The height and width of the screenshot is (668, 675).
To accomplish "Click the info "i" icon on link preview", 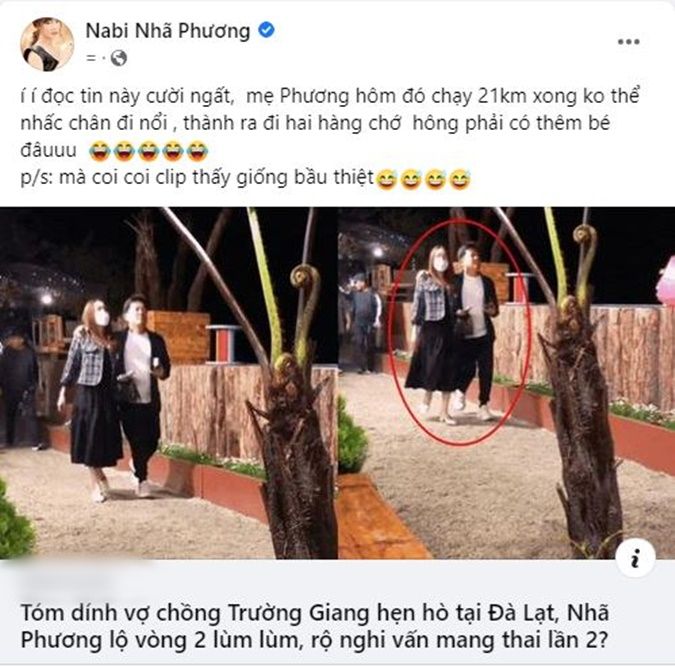I will pos(635,557).
